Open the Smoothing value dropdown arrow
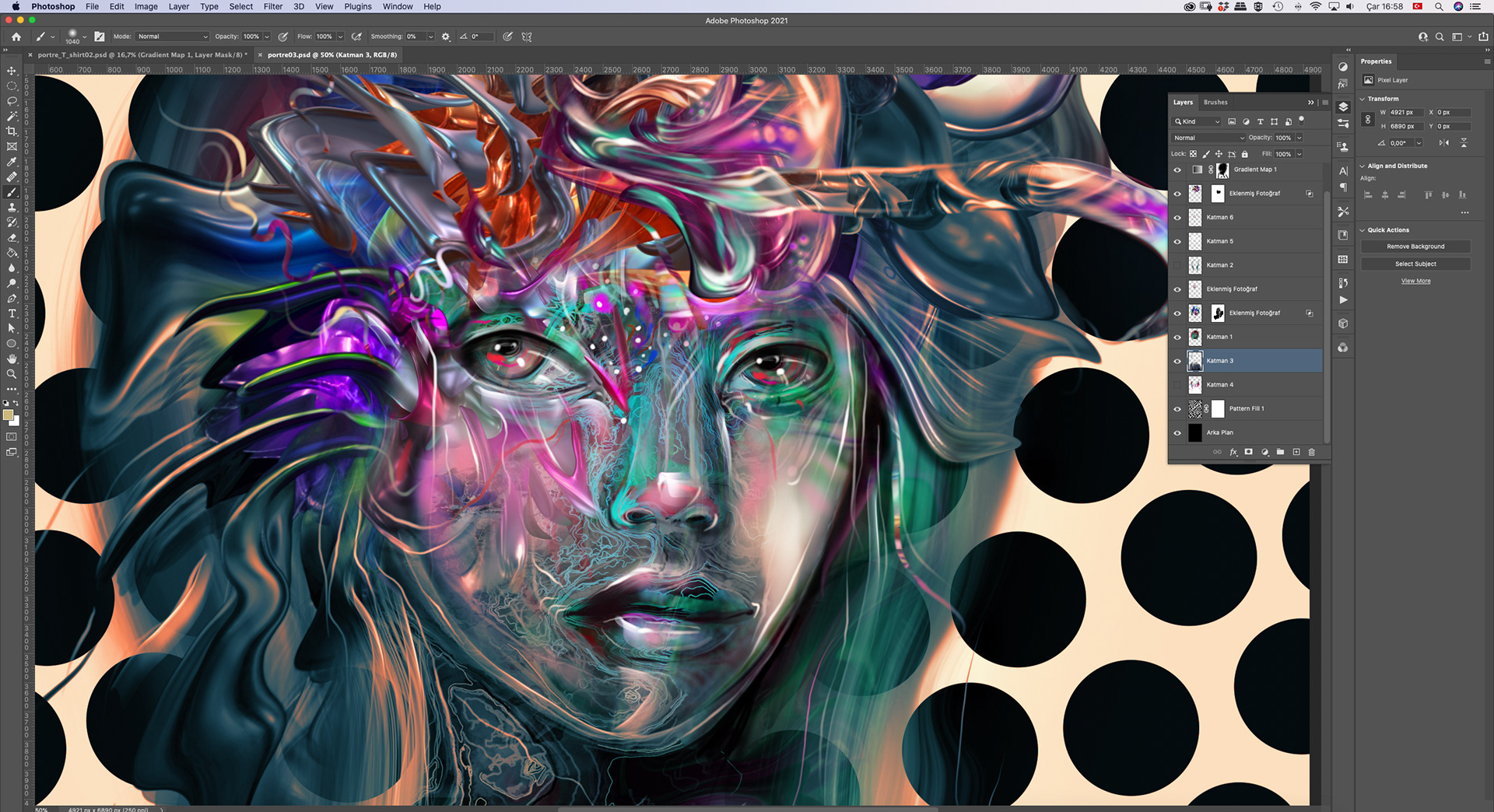Image resolution: width=1494 pixels, height=812 pixels. (430, 37)
